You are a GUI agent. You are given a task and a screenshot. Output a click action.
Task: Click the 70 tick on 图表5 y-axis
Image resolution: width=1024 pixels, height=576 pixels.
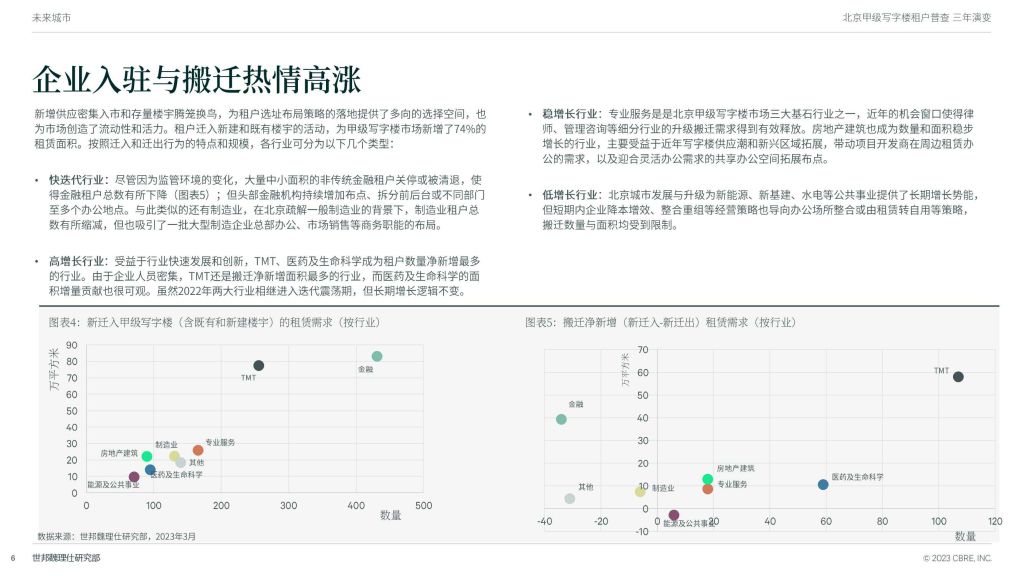point(643,350)
